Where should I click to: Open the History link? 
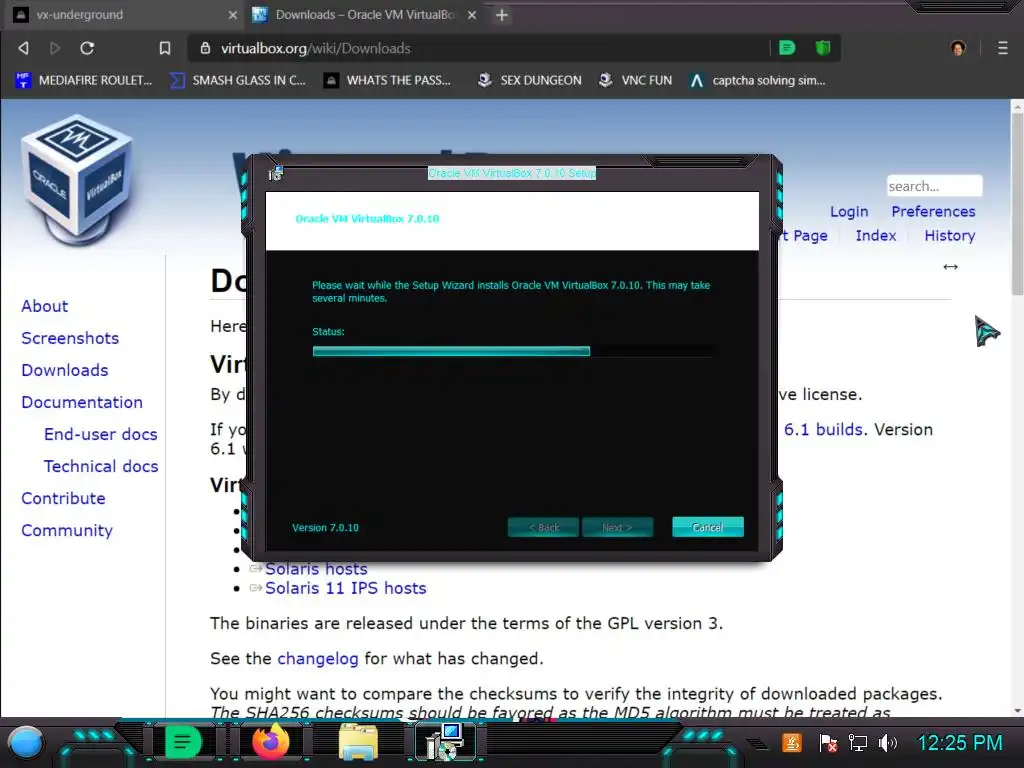950,236
